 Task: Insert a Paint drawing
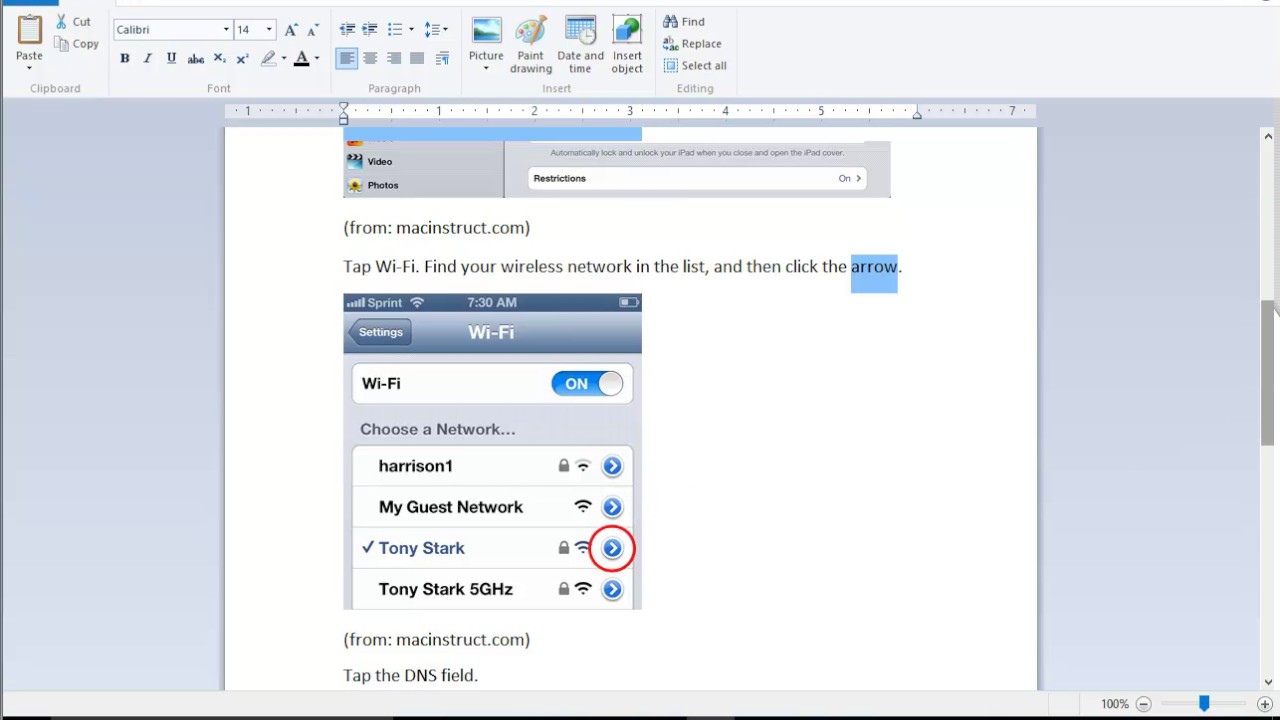point(531,45)
